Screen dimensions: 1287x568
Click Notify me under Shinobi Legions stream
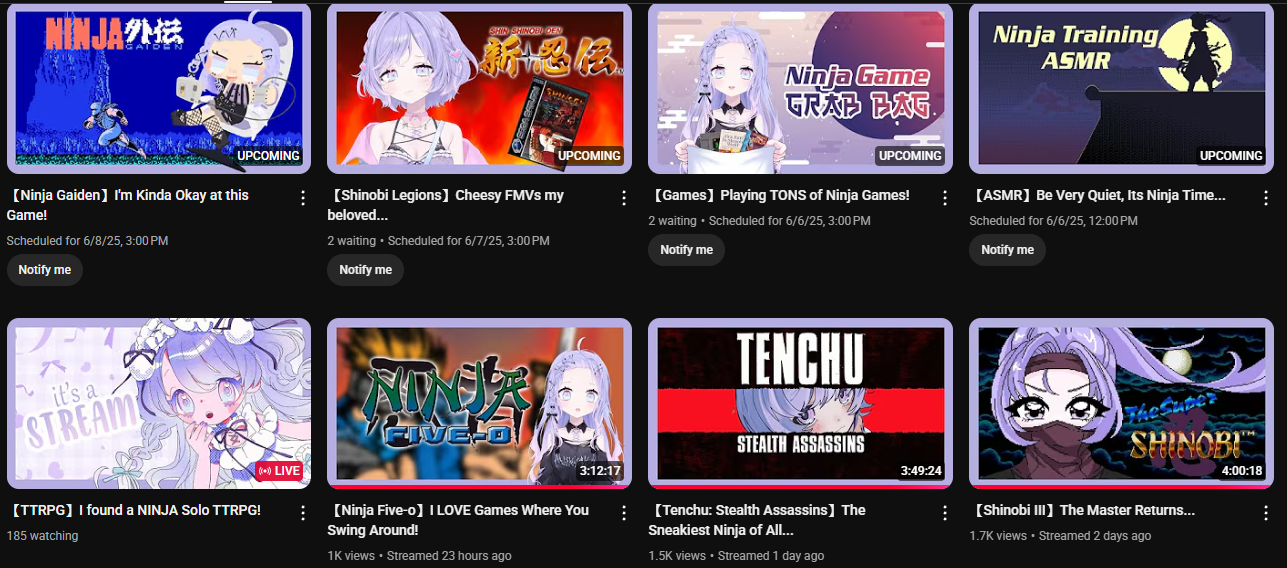coord(366,270)
